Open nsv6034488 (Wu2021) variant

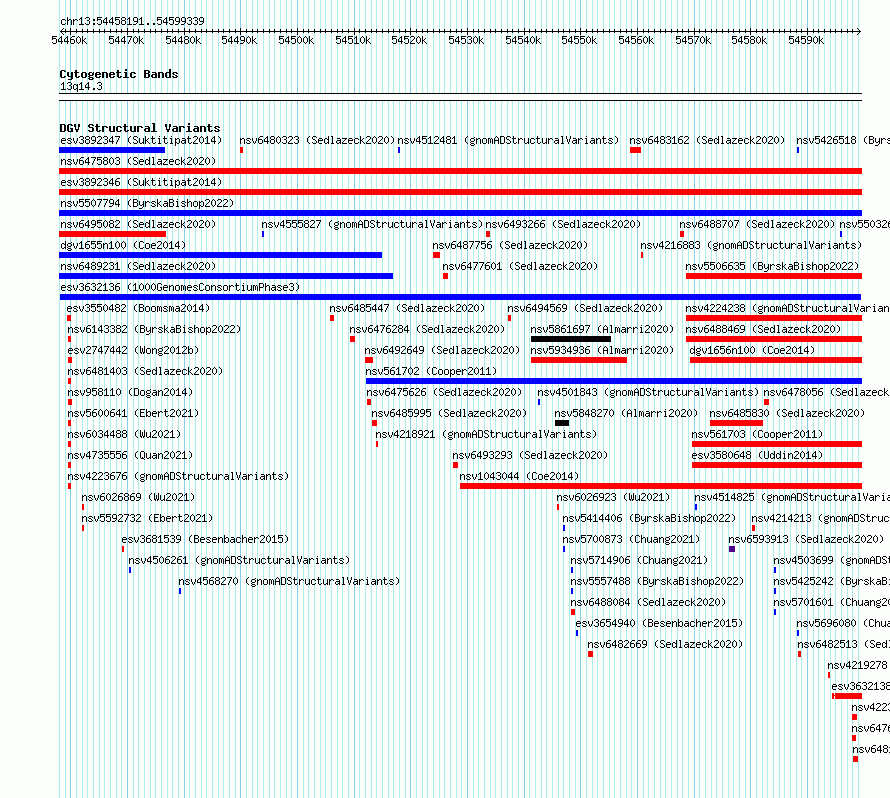124,434
